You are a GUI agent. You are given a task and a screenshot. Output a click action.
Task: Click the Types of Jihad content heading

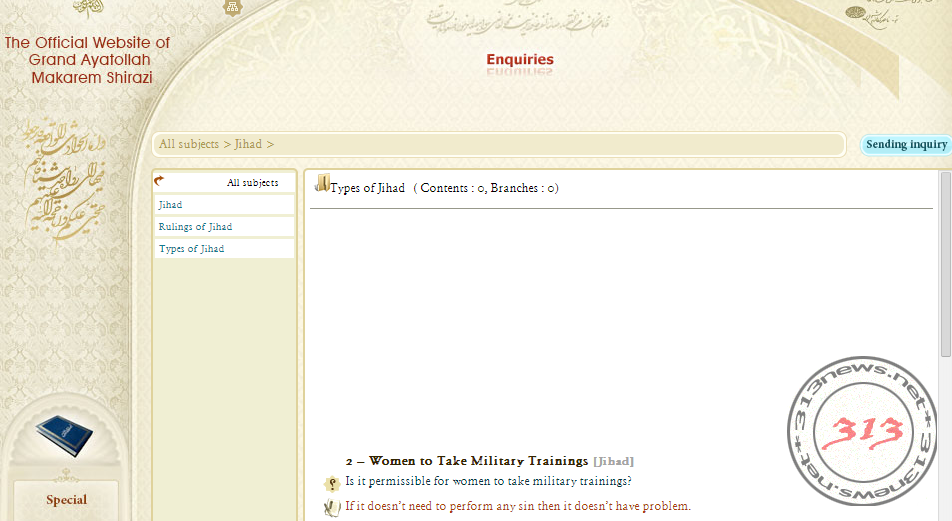pyautogui.click(x=367, y=188)
